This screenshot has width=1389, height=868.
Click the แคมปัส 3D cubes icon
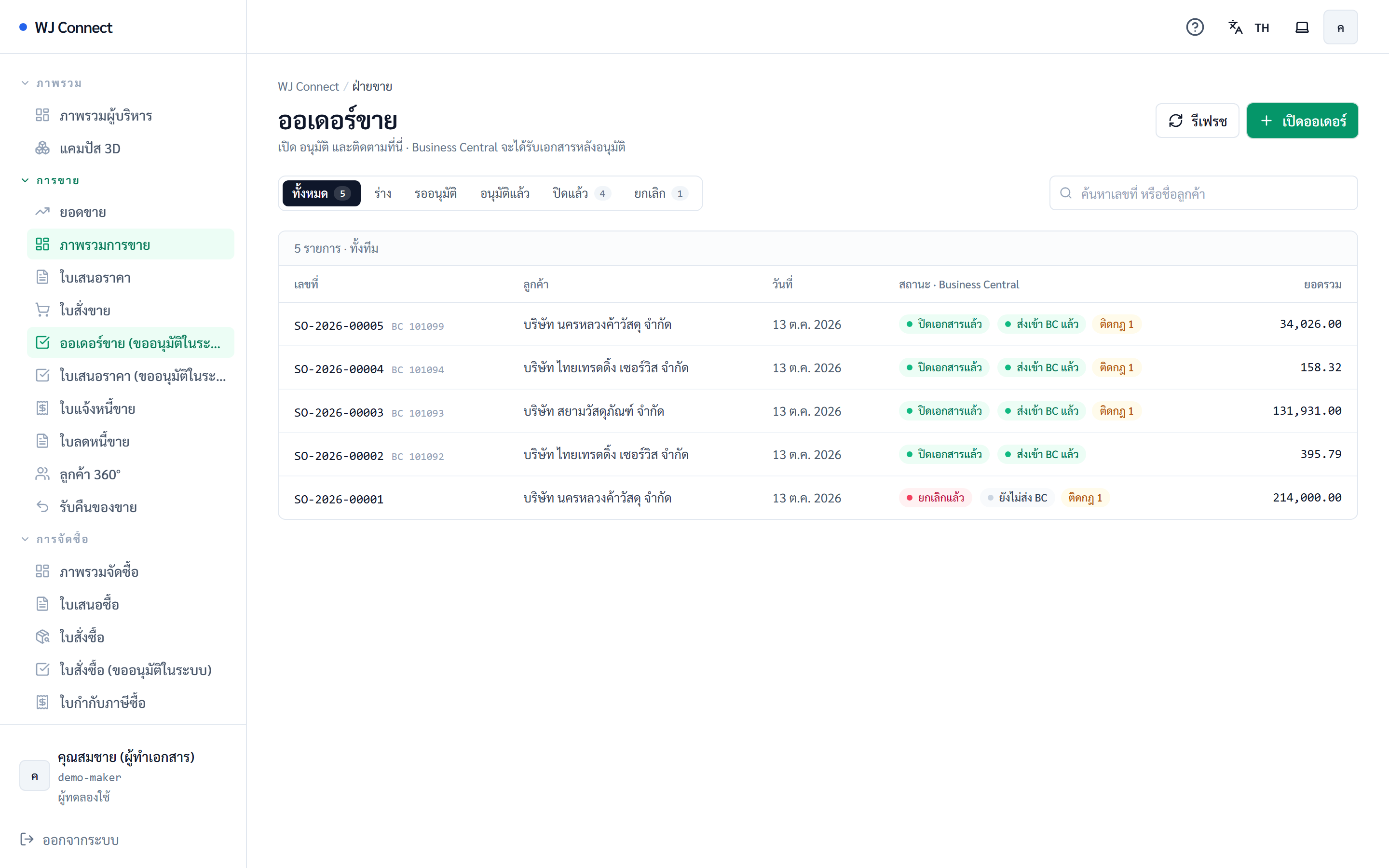(42, 148)
